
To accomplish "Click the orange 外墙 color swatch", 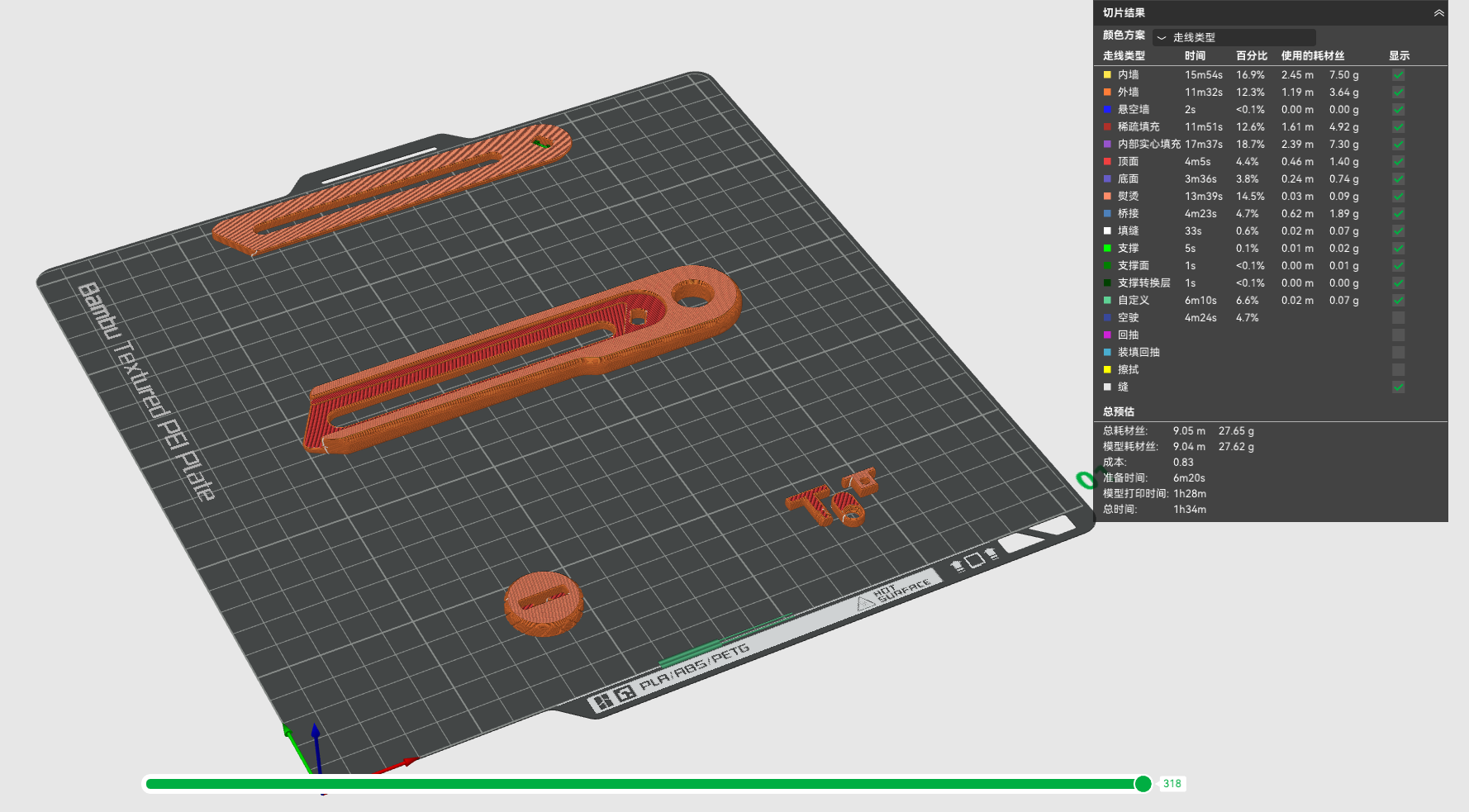I will pyautogui.click(x=1107, y=93).
